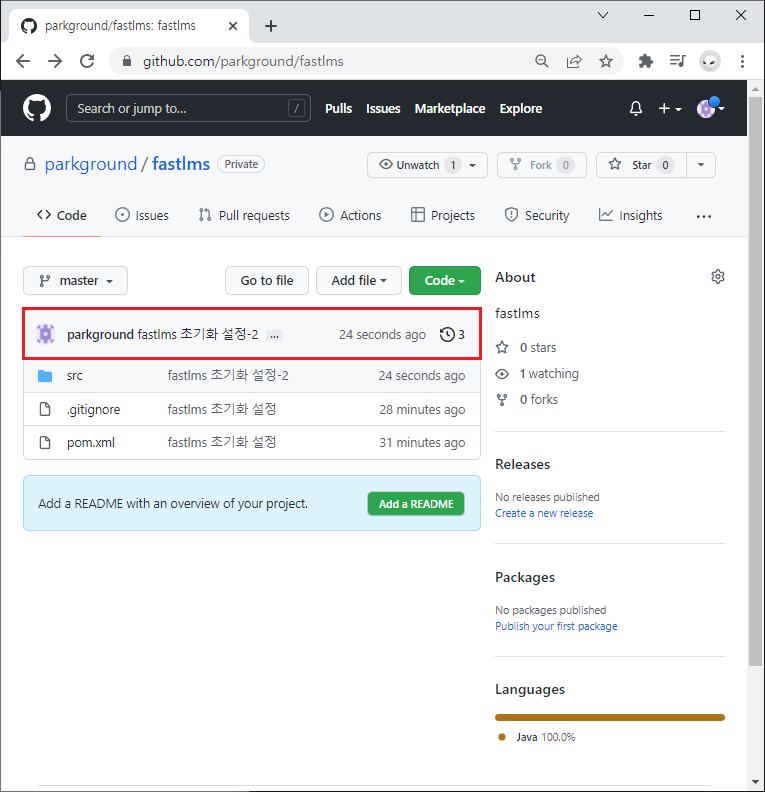This screenshot has width=765, height=792.
Task: Open Issues in the top navigation
Action: click(383, 109)
